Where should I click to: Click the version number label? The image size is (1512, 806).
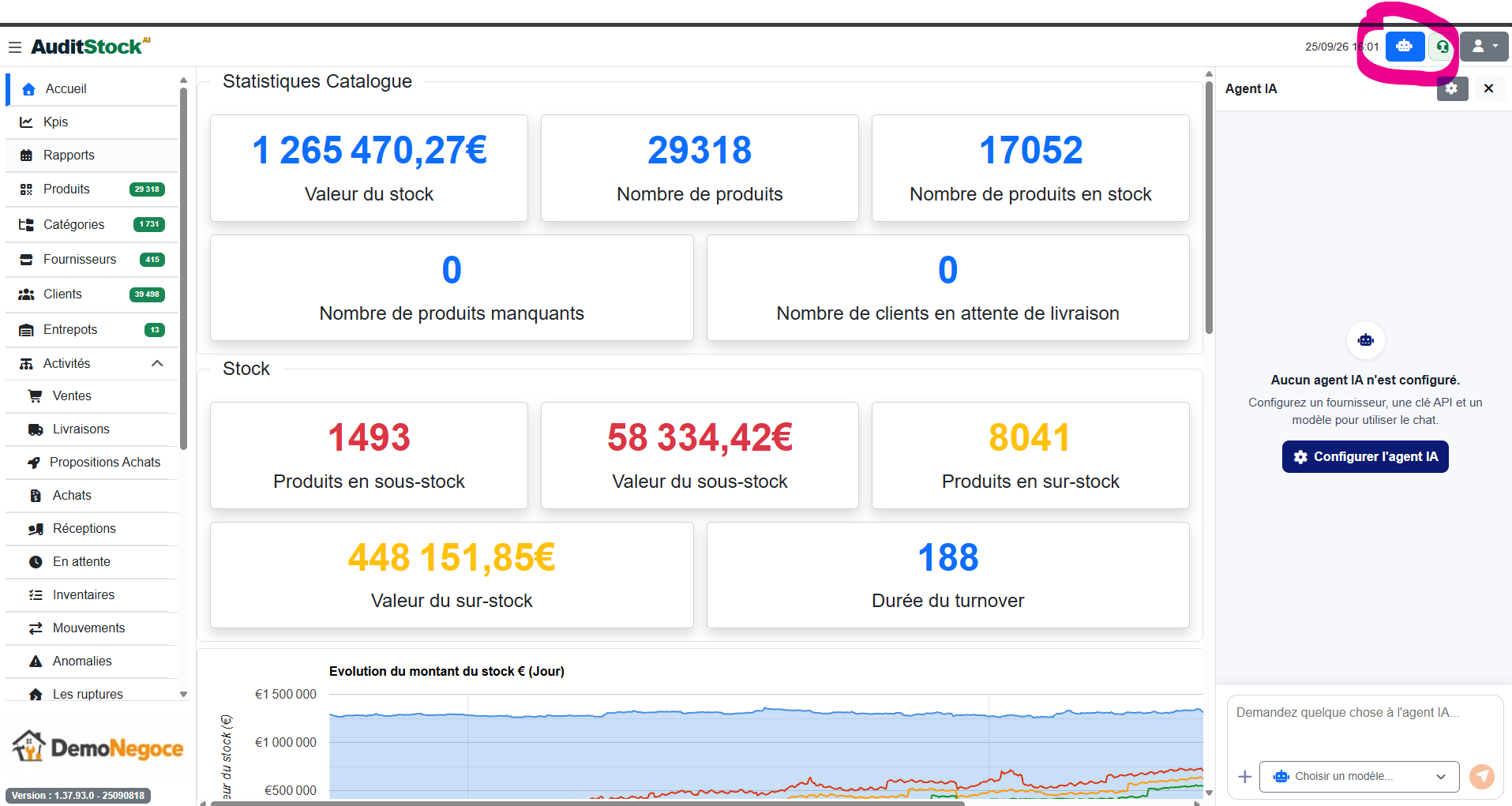(x=78, y=796)
